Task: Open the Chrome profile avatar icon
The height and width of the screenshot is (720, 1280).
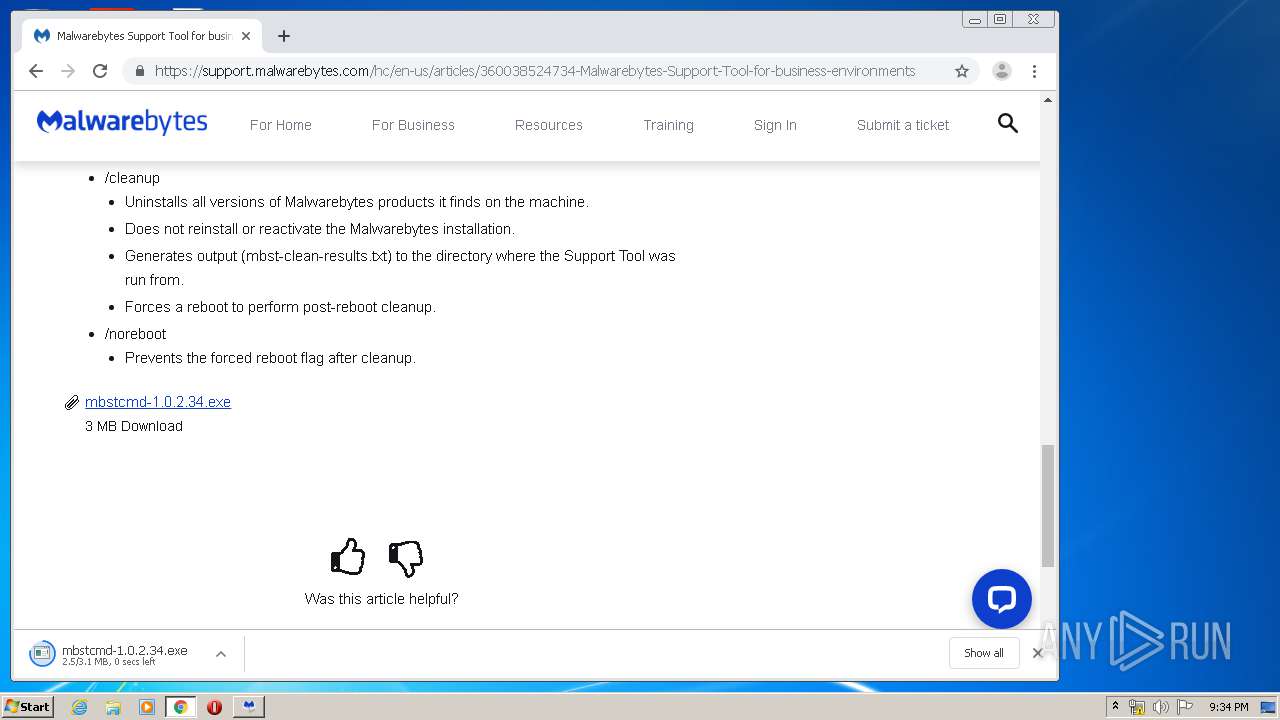Action: pos(1001,71)
